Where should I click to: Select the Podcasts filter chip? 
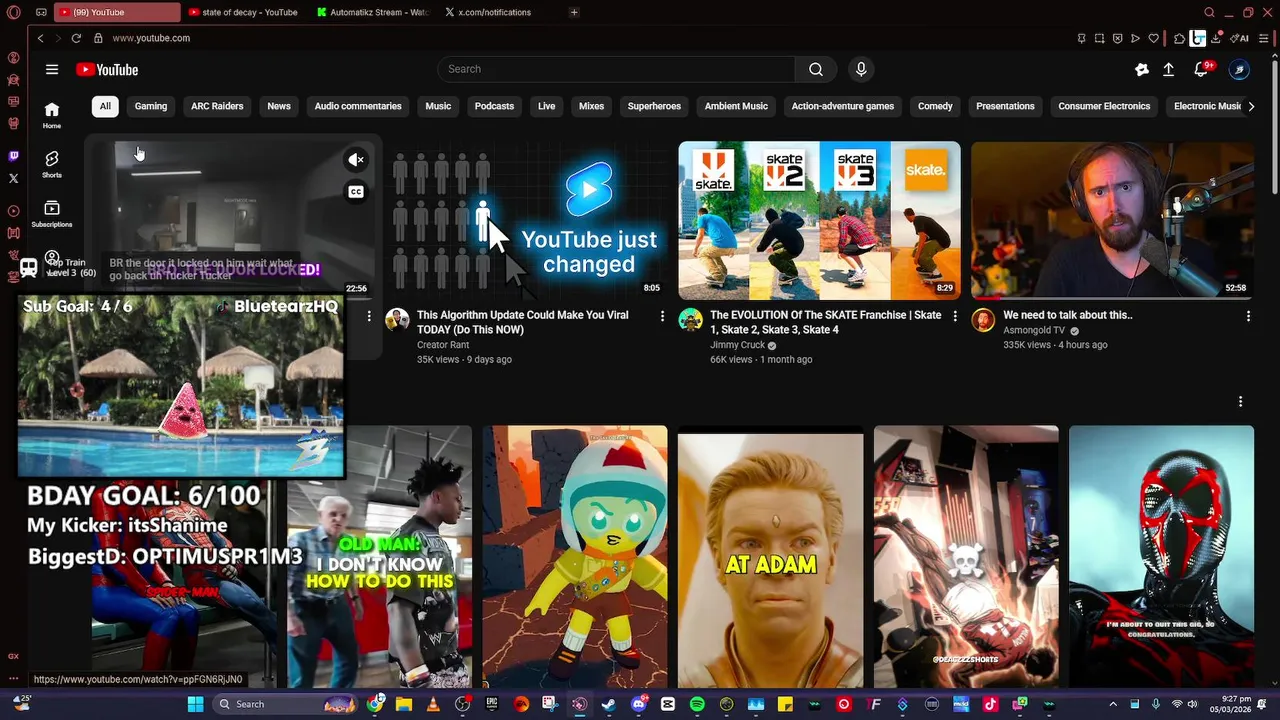(494, 106)
